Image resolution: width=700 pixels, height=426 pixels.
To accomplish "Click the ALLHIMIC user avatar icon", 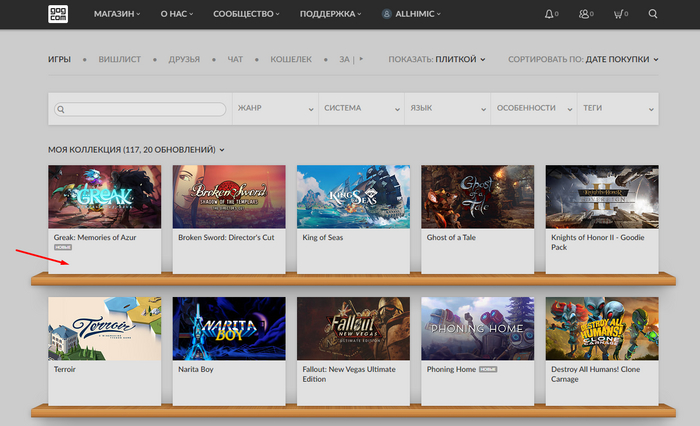I will tap(387, 15).
